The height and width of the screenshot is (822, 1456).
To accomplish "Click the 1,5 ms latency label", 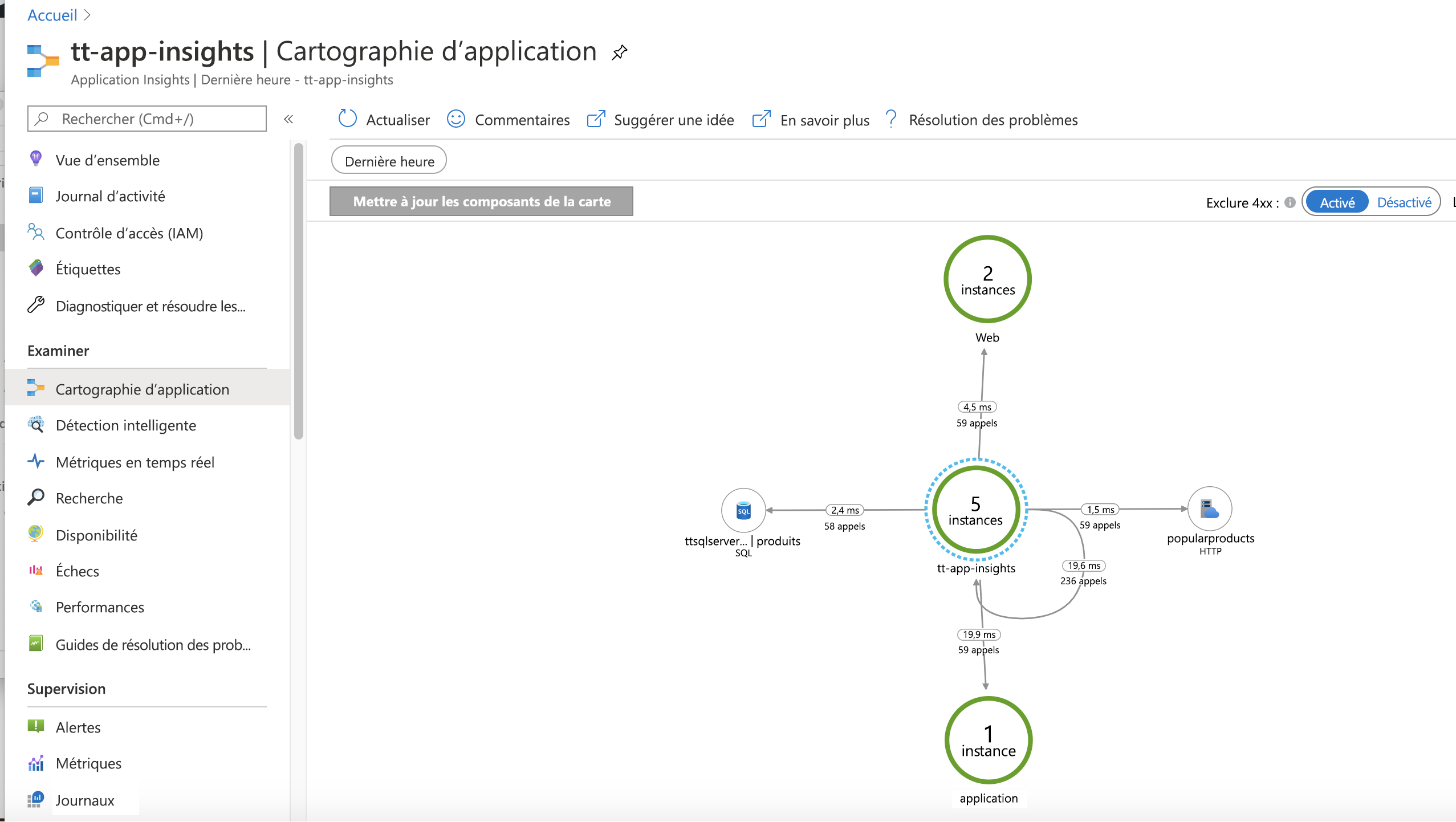I will 1100,510.
